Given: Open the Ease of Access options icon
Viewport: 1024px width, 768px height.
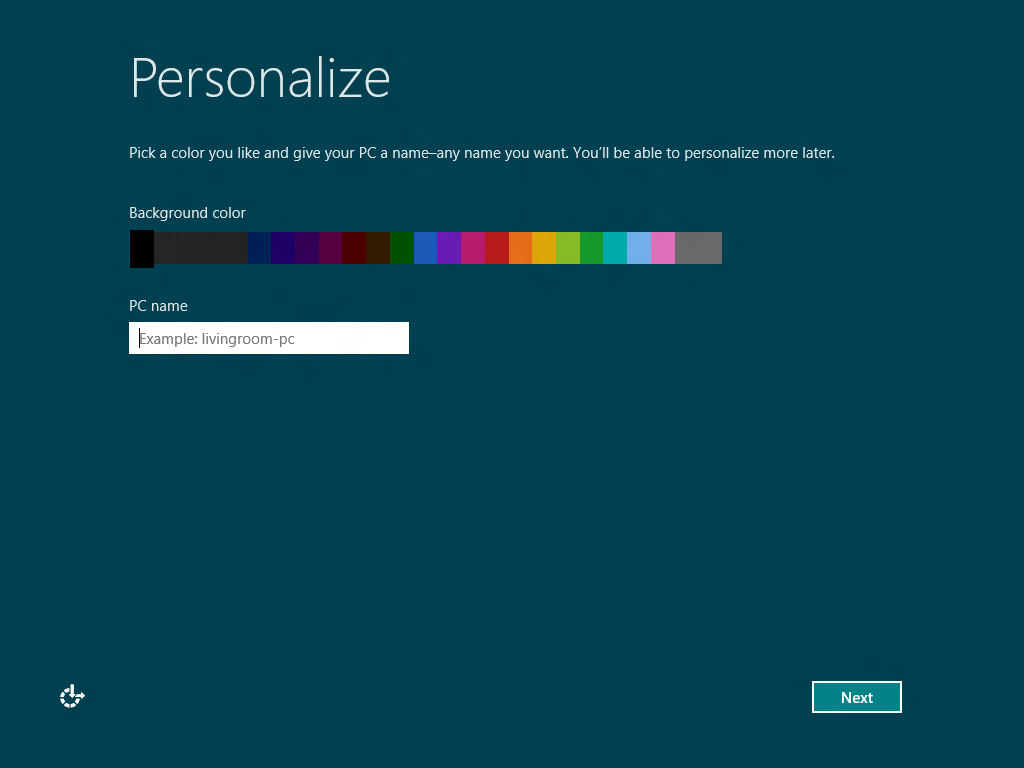Looking at the screenshot, I should (72, 697).
